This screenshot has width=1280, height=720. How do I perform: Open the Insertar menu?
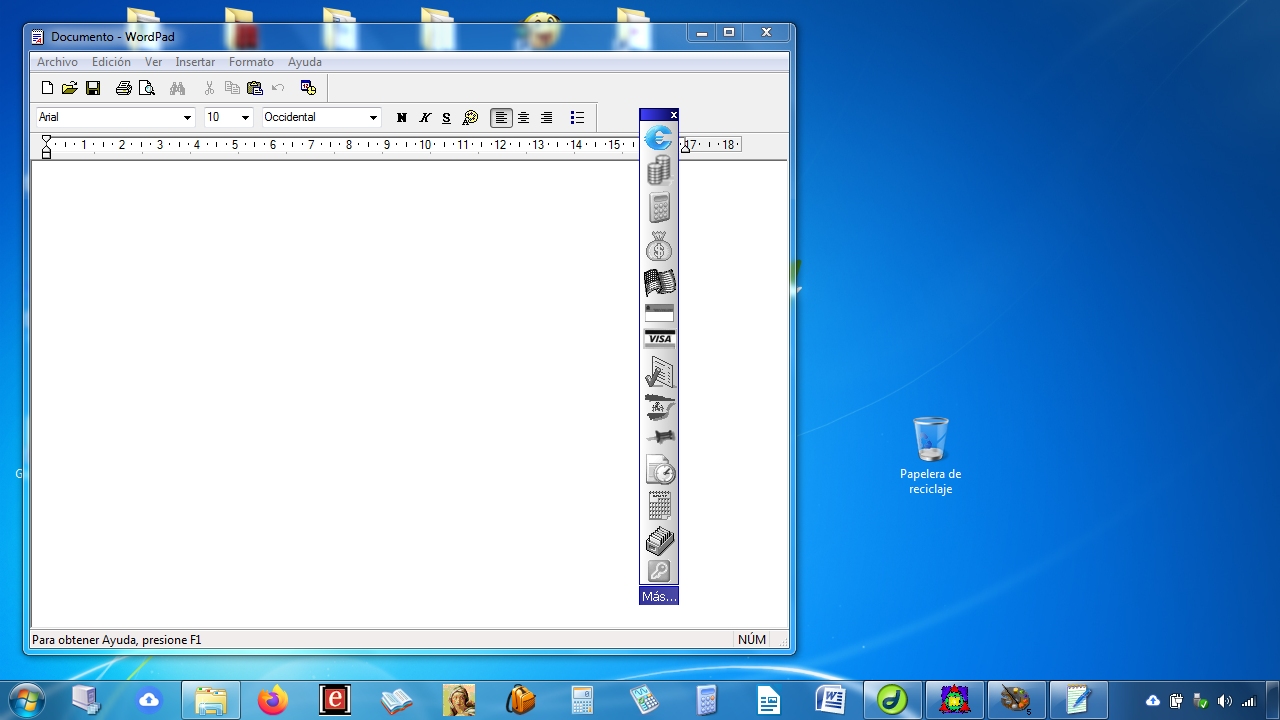[195, 62]
